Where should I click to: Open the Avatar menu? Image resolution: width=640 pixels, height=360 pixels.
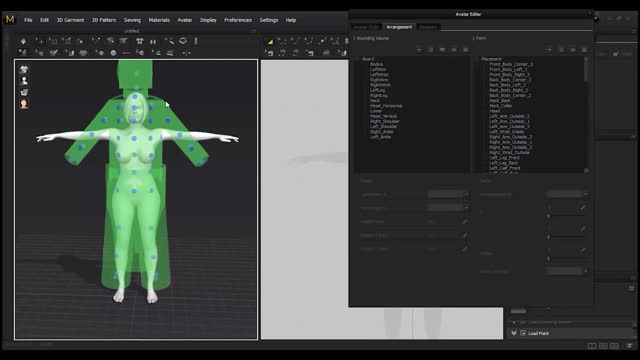click(x=184, y=20)
